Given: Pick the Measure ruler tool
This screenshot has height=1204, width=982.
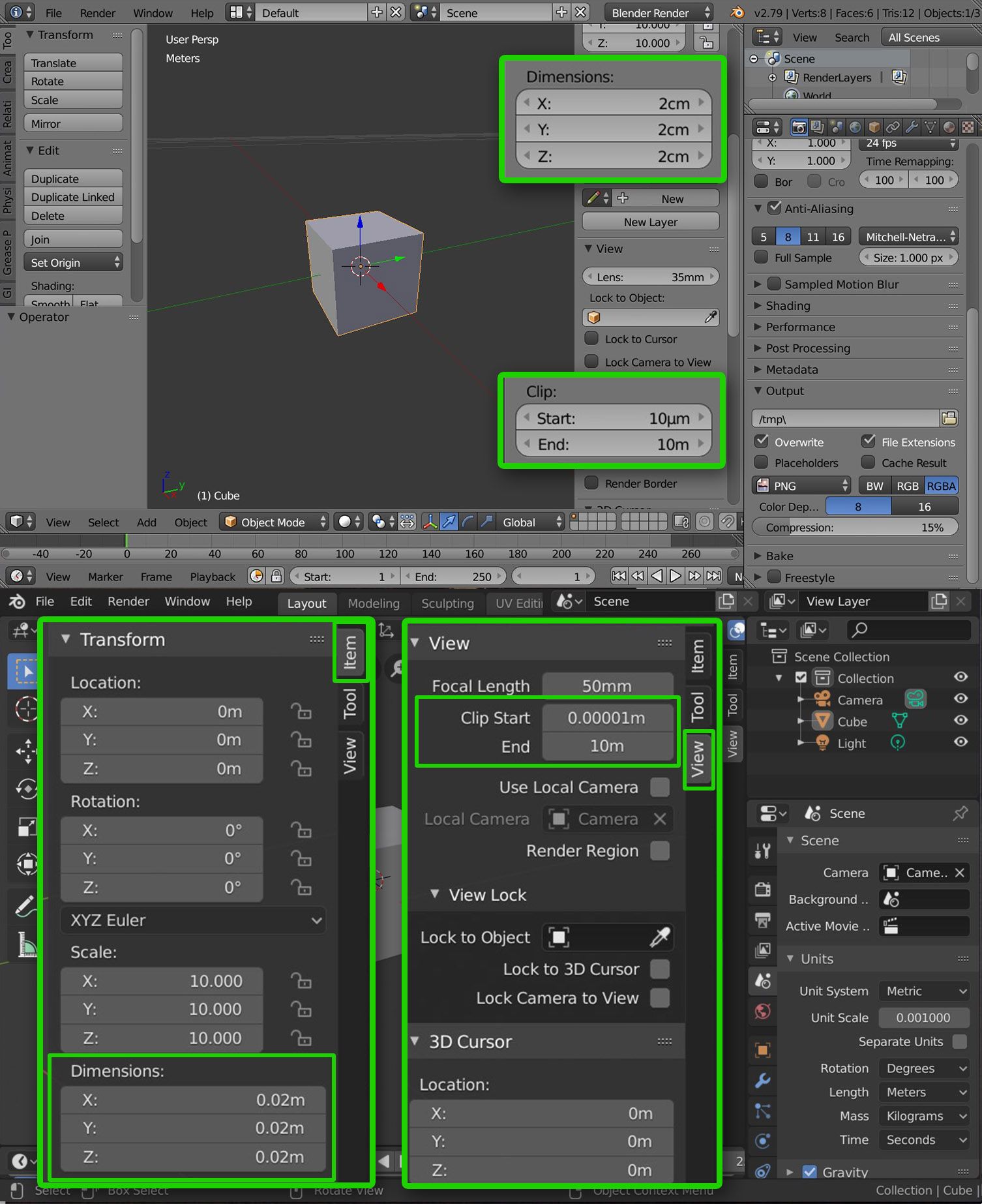Looking at the screenshot, I should coord(26,944).
